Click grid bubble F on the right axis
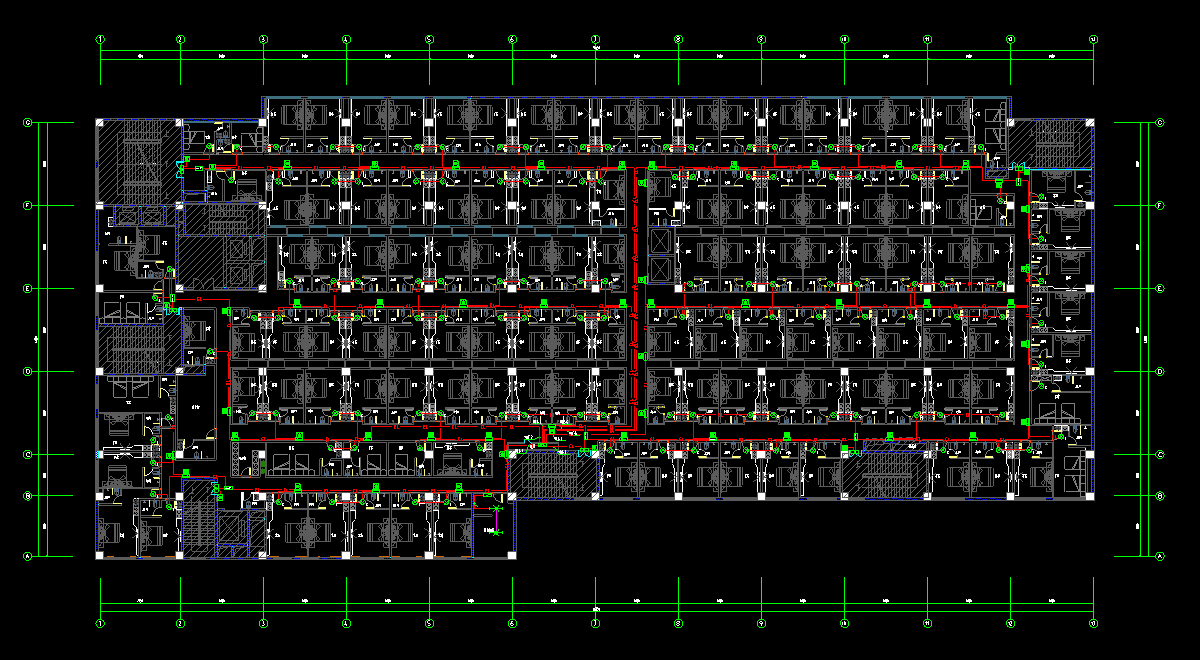Screen dimensions: 1200x660 (x=1160, y=206)
